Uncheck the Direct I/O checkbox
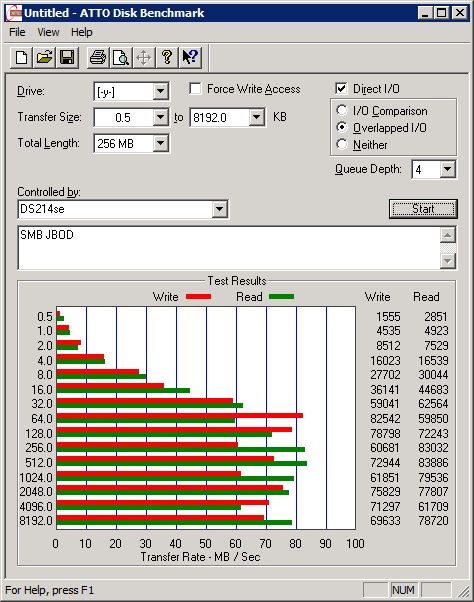The image size is (474, 602). tap(341, 89)
